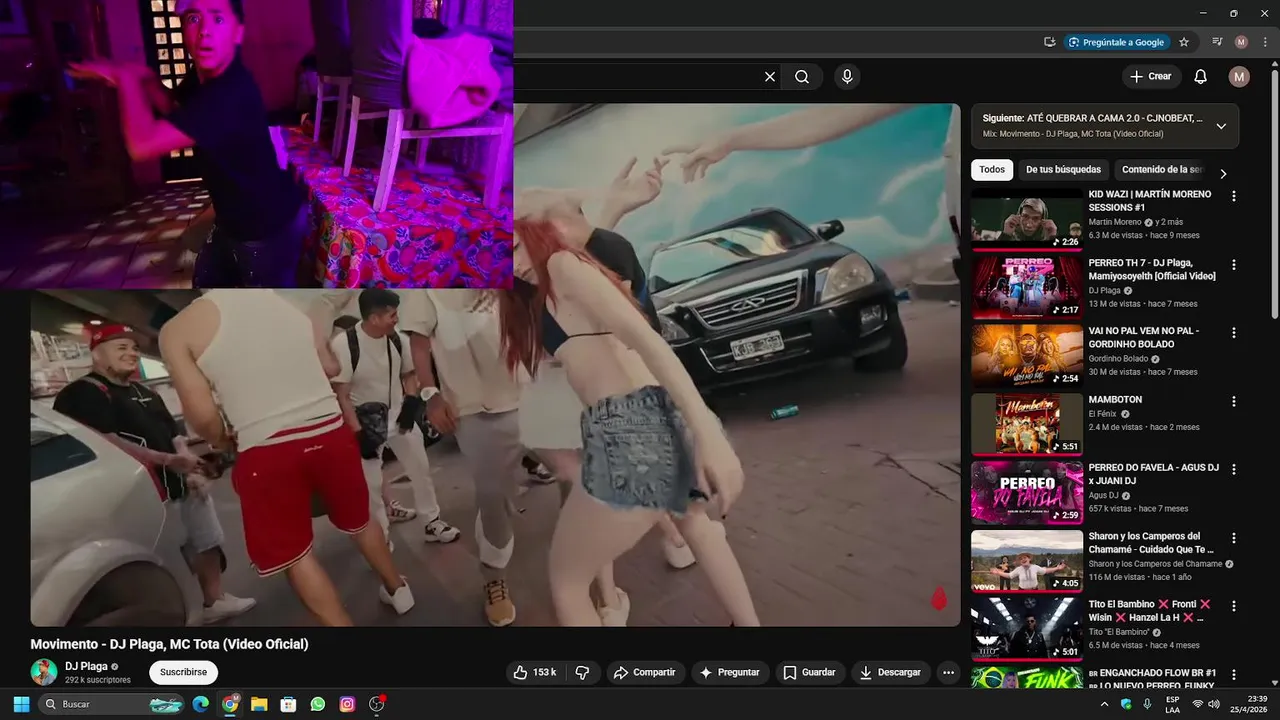Subscribe with the Suscribirse button
1280x720 pixels.
point(184,673)
